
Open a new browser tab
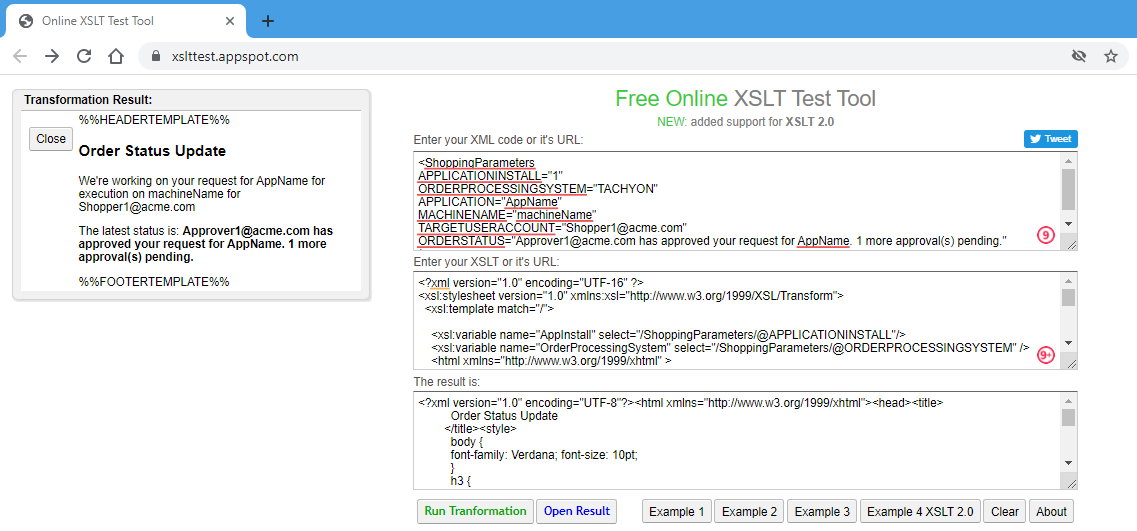pyautogui.click(x=268, y=21)
